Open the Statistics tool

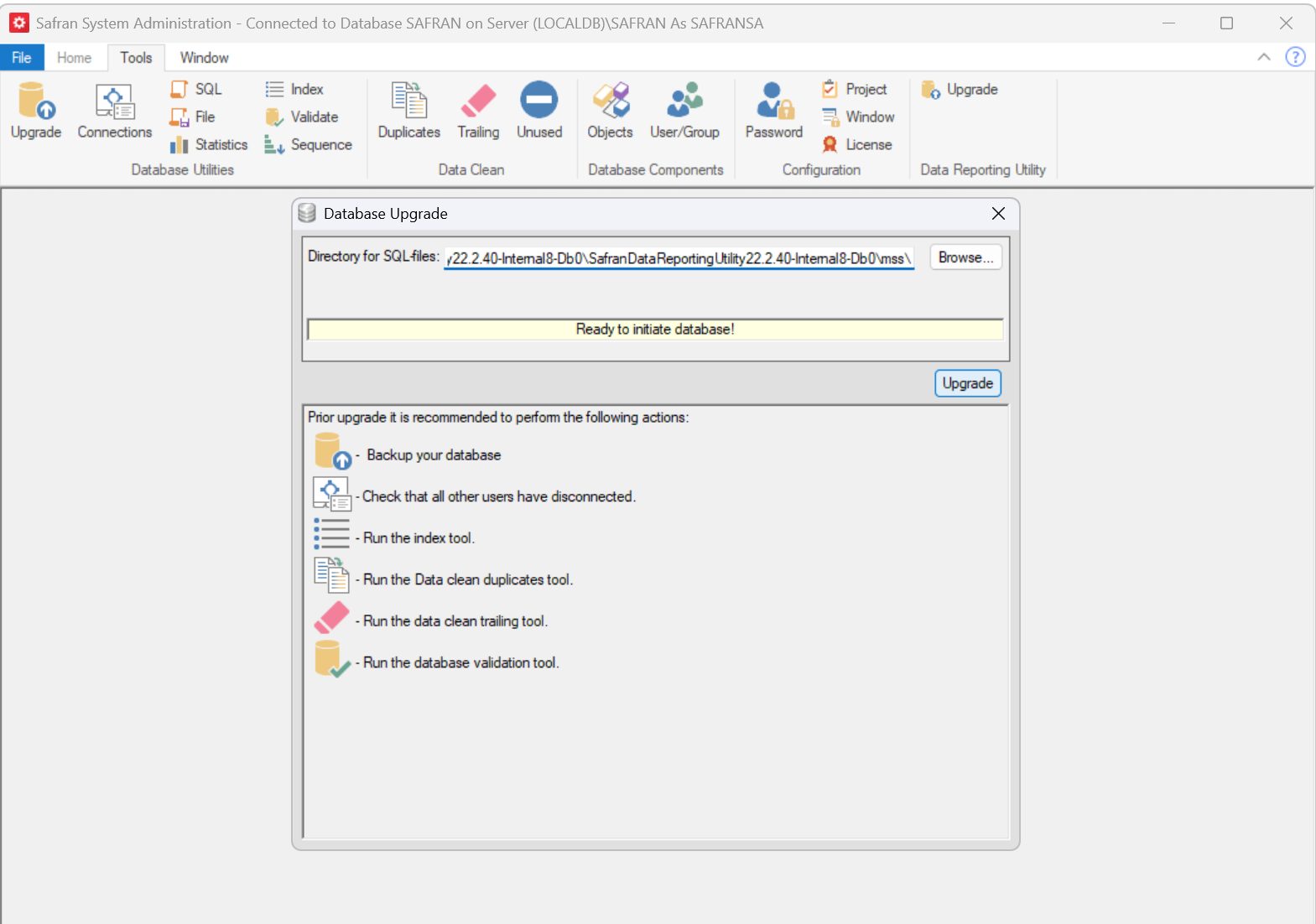tap(209, 144)
